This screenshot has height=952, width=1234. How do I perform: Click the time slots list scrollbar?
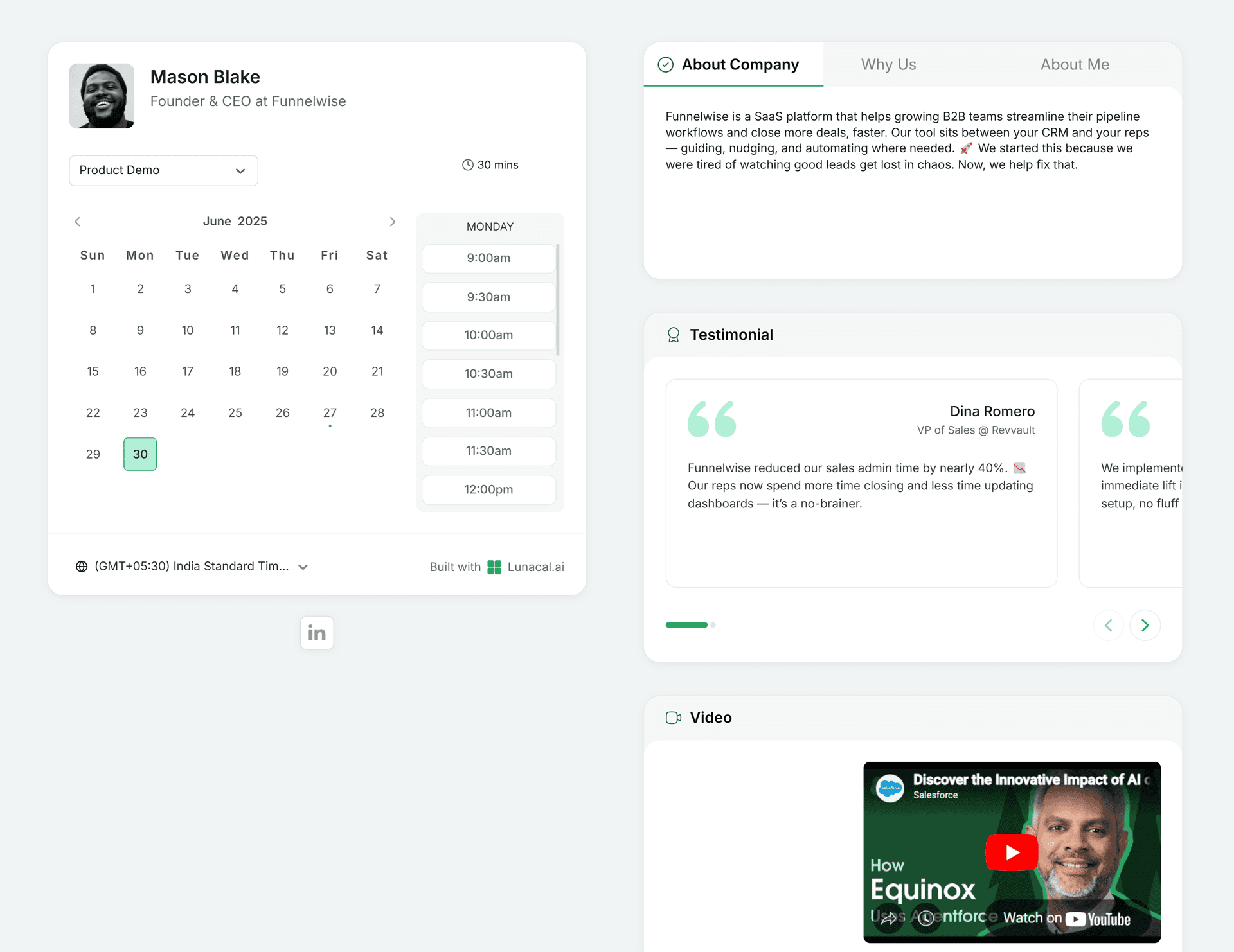558,299
